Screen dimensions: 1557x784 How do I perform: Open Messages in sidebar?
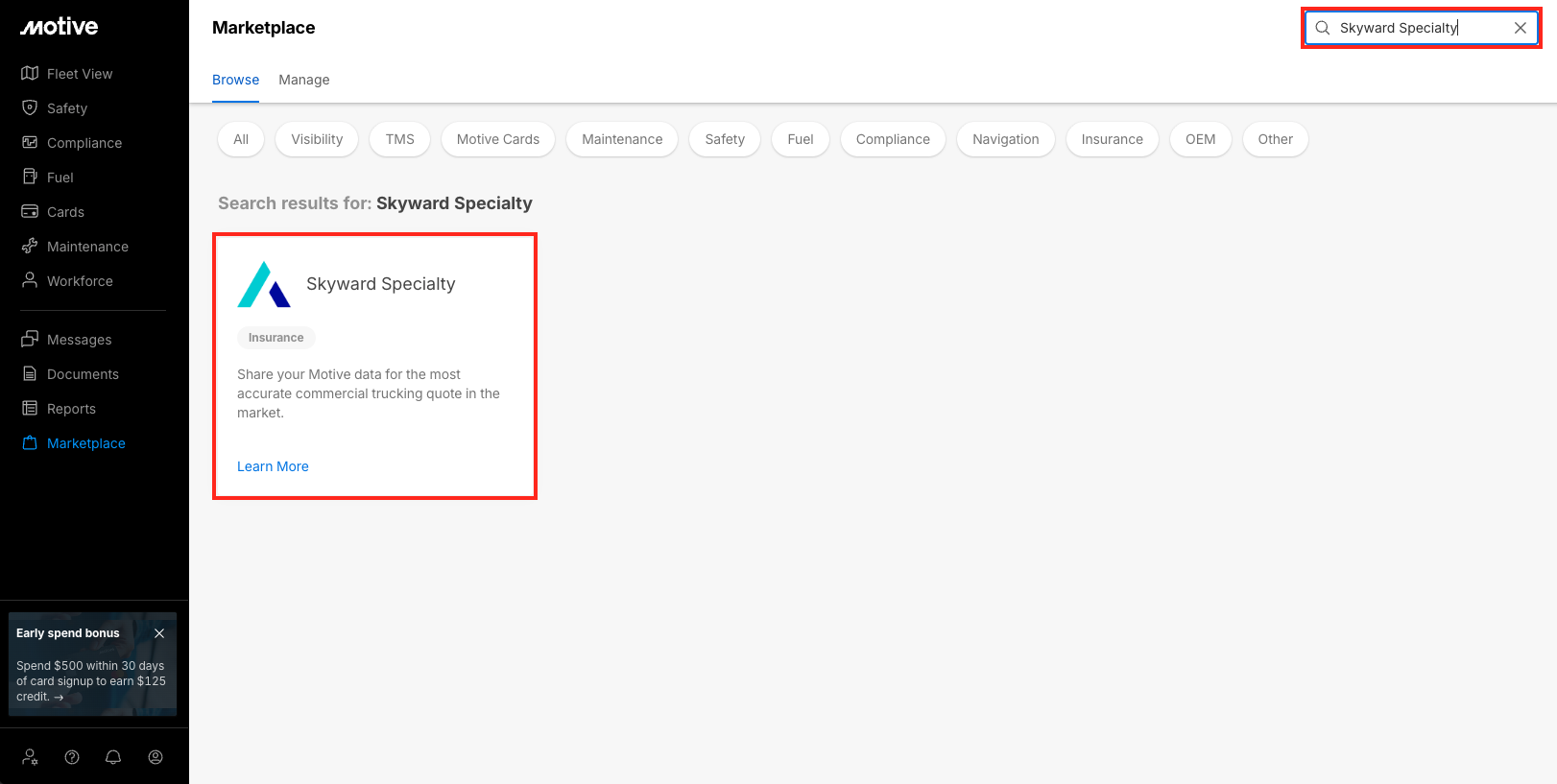click(80, 340)
